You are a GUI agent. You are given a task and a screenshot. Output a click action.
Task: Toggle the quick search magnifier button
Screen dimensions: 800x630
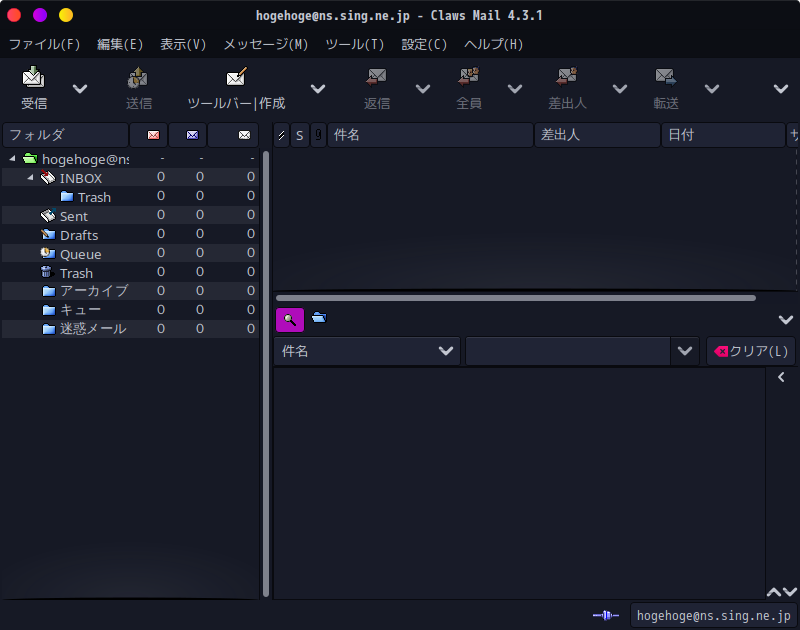[x=290, y=320]
